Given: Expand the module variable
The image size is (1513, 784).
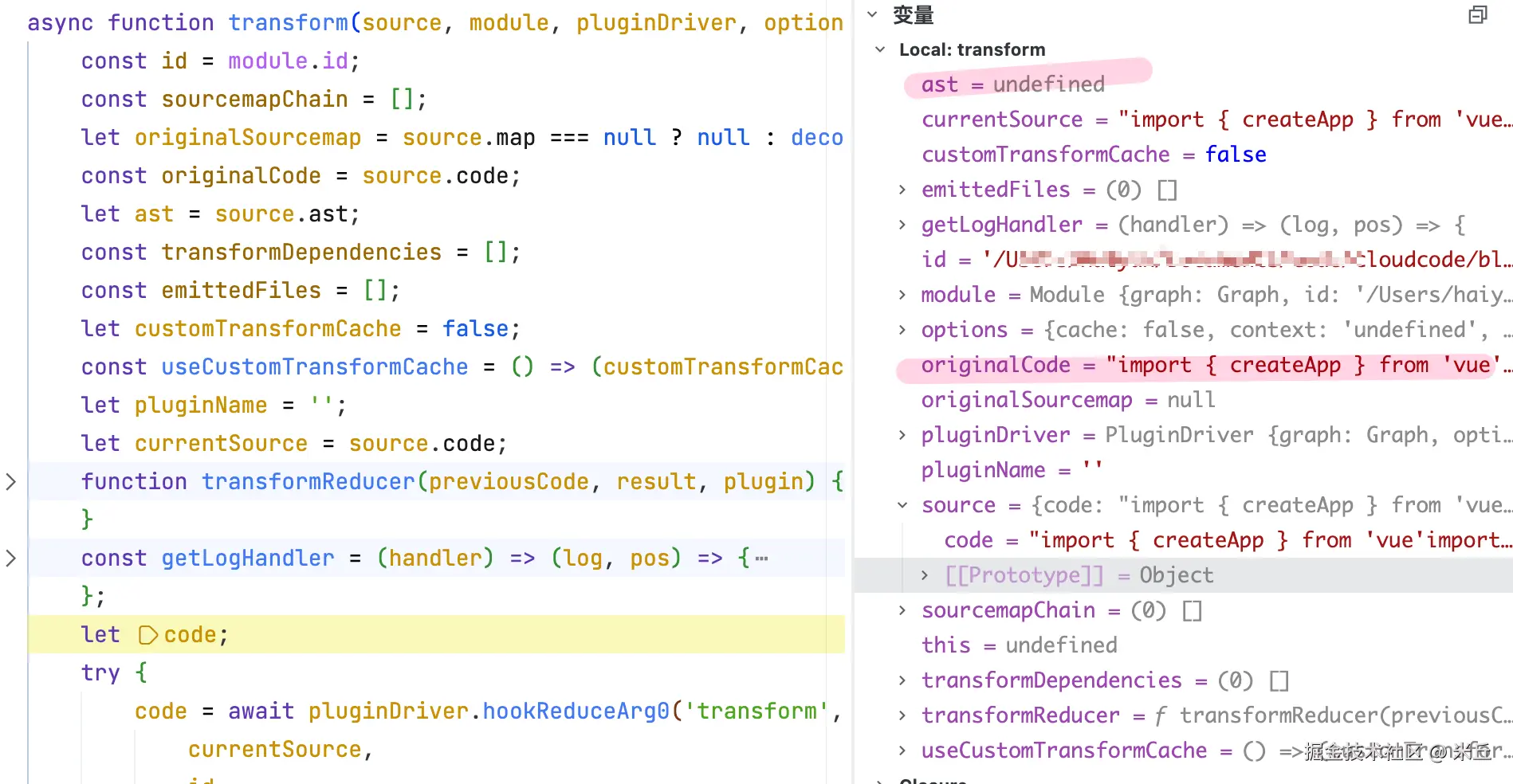Looking at the screenshot, I should [x=902, y=295].
